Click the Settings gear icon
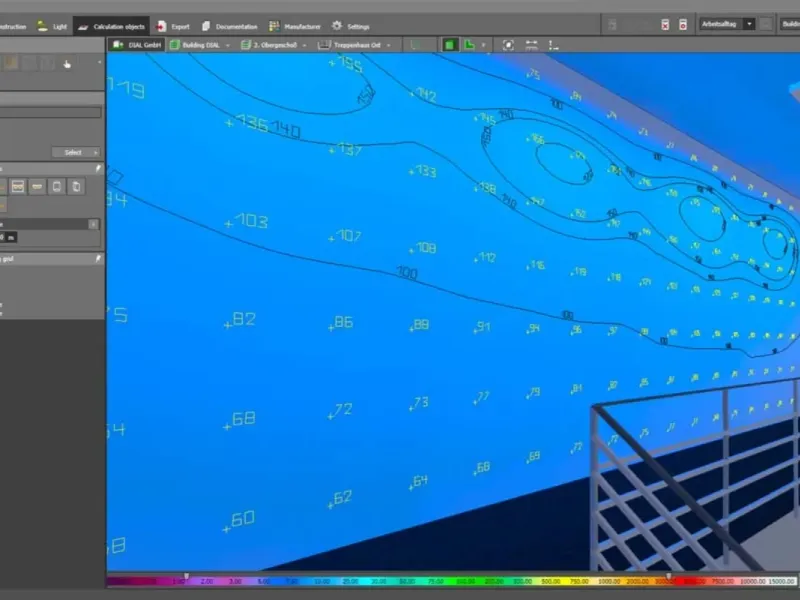The height and width of the screenshot is (600, 800). click(x=337, y=26)
